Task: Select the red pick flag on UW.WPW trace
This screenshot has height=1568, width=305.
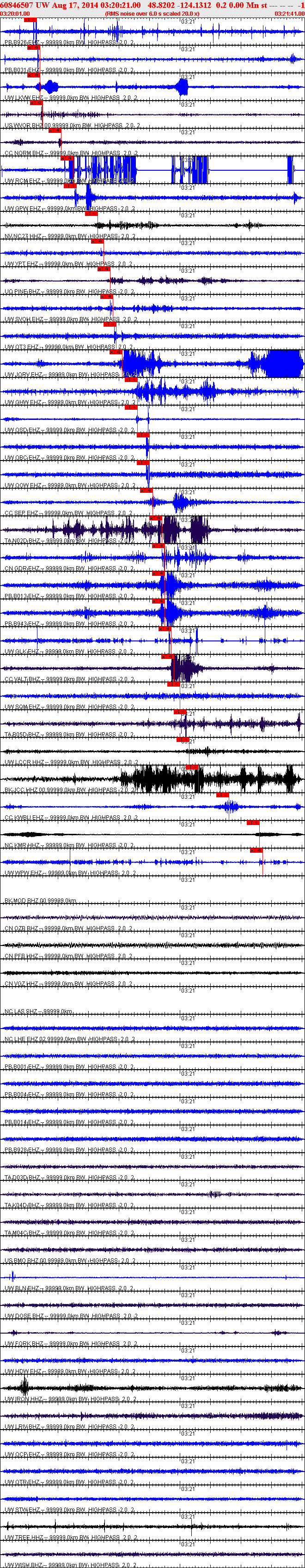Action: point(256,850)
